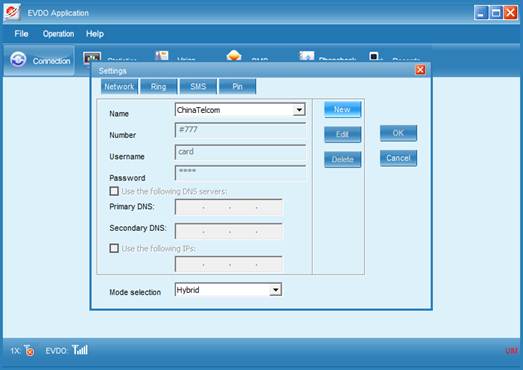The image size is (523, 370).
Task: Close the Settings dialog with the X
Action: [420, 70]
